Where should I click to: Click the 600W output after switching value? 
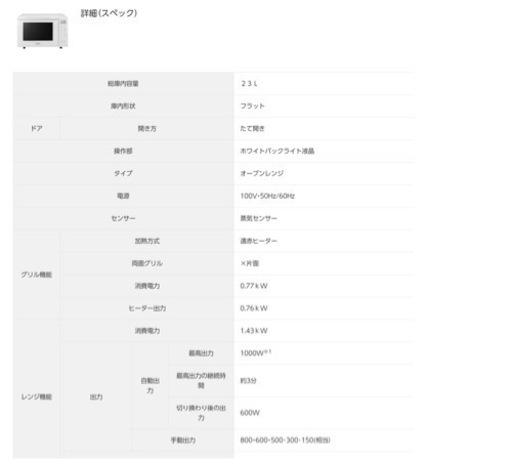point(250,413)
